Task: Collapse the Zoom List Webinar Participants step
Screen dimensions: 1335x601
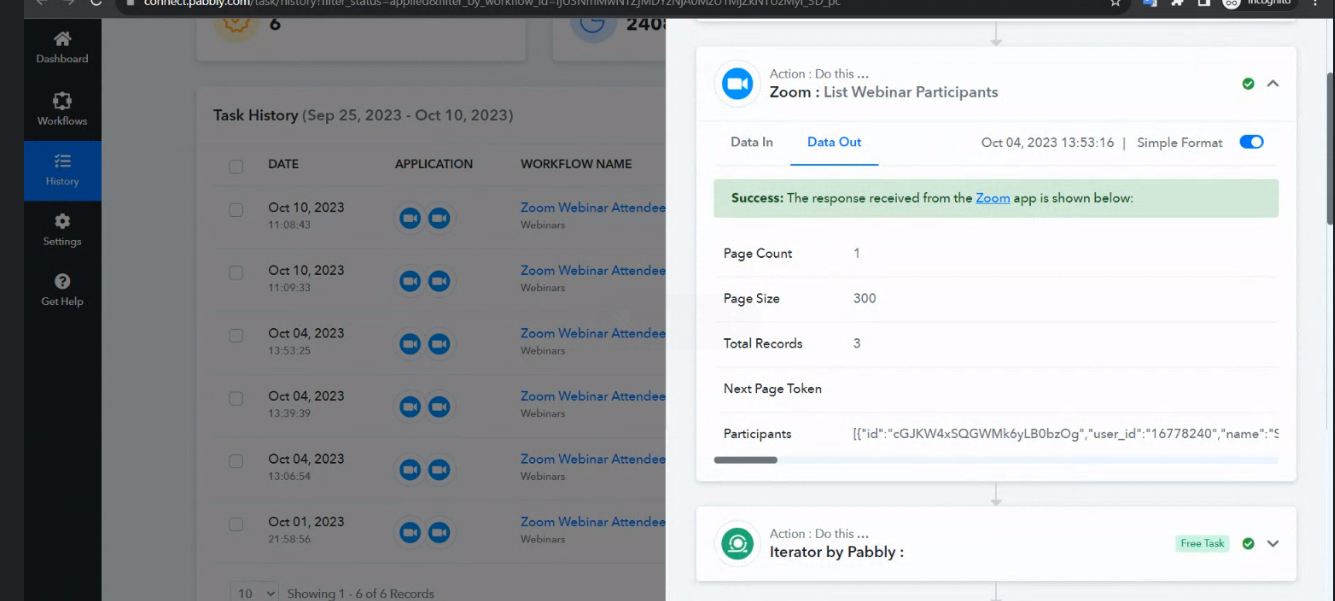Action: [x=1273, y=84]
